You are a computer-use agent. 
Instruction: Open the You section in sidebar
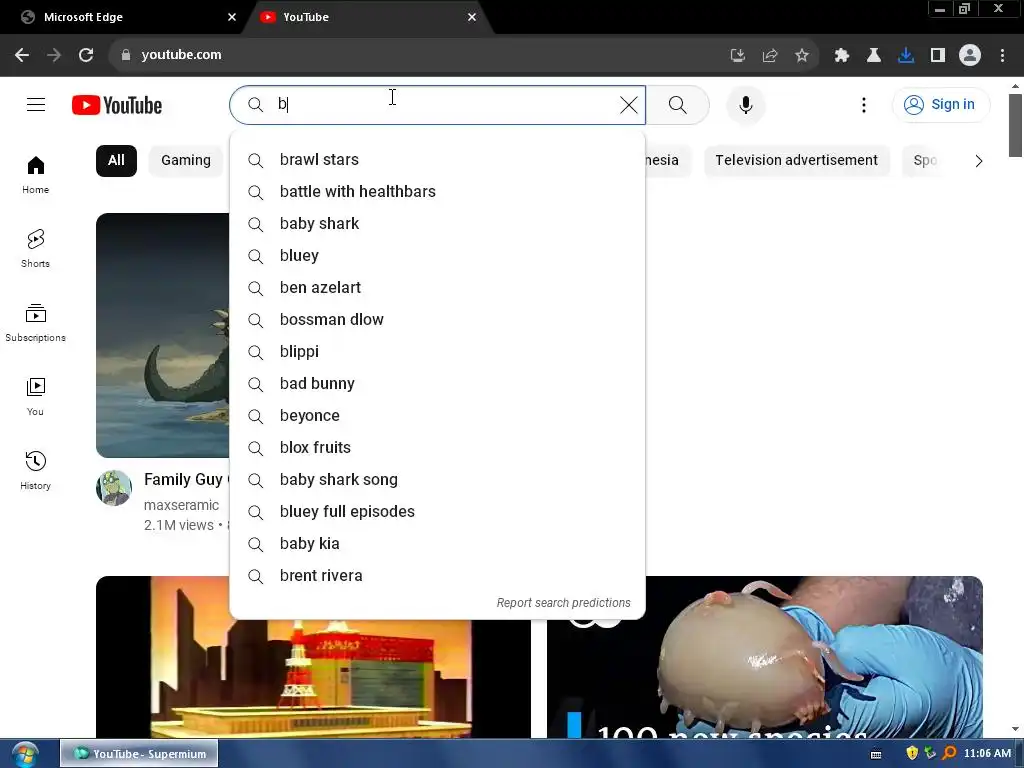point(35,397)
